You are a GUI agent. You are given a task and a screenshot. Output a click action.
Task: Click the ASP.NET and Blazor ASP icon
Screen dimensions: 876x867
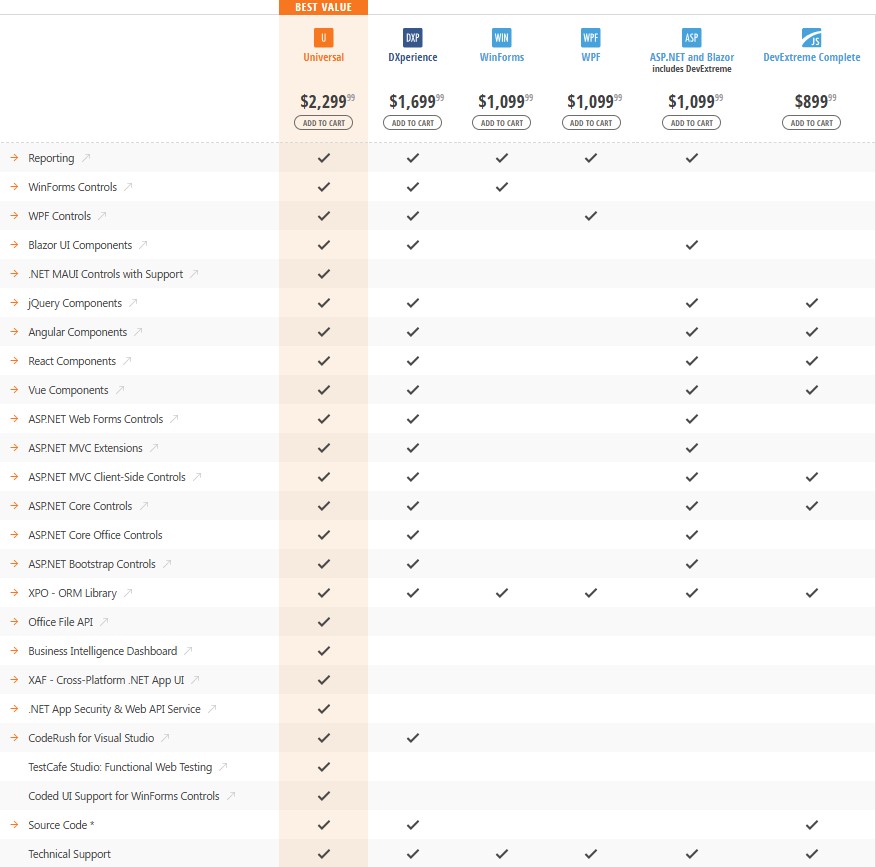(x=692, y=38)
